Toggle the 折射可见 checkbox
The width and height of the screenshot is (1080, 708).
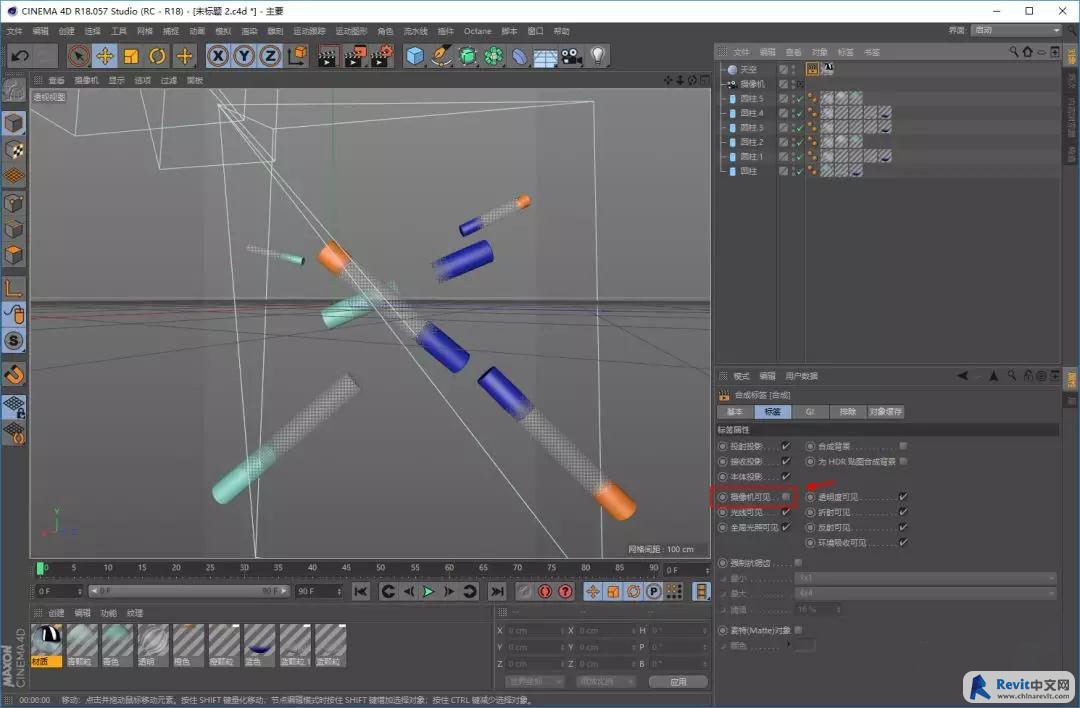903,512
